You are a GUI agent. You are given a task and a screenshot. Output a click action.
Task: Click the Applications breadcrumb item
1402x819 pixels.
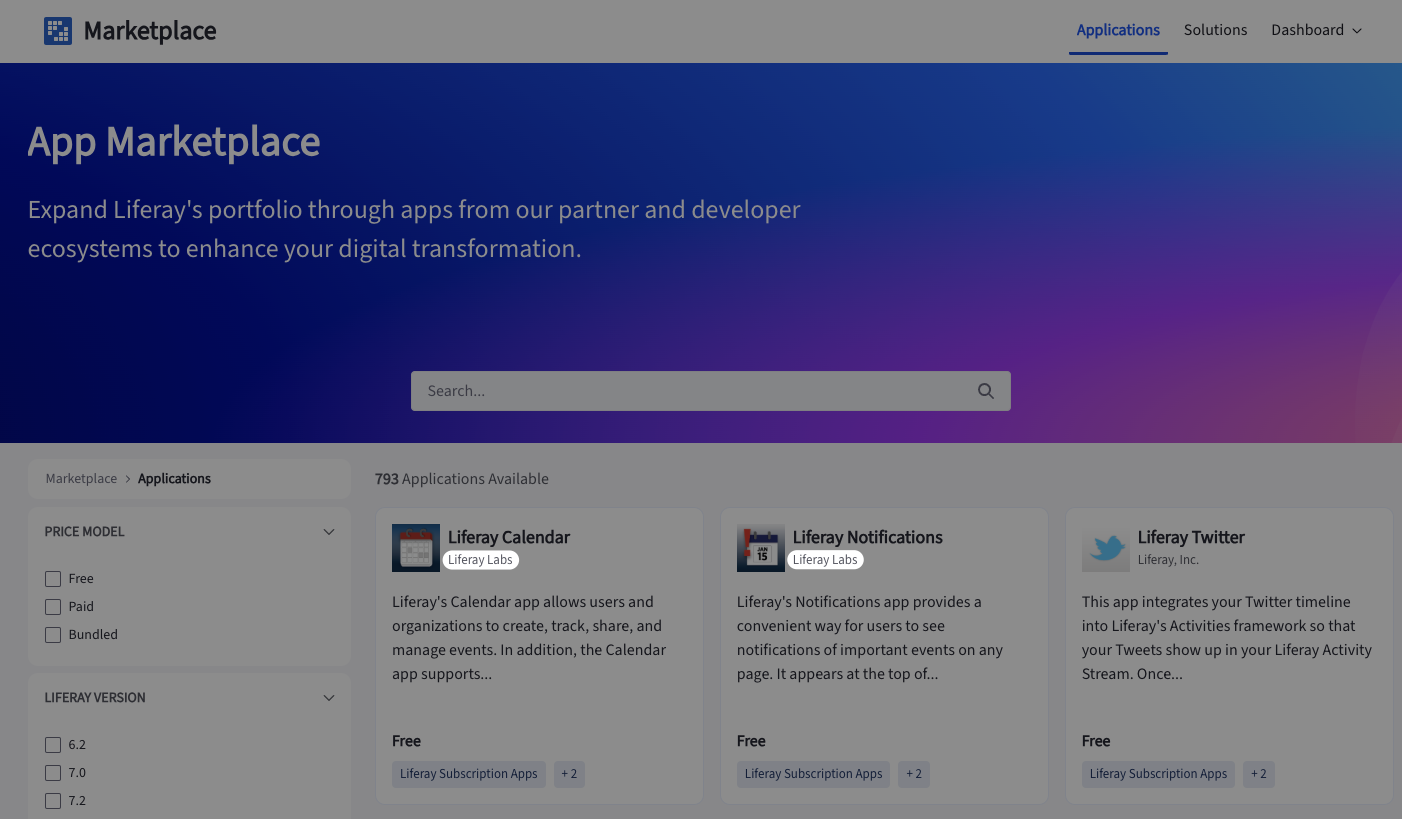[174, 479]
